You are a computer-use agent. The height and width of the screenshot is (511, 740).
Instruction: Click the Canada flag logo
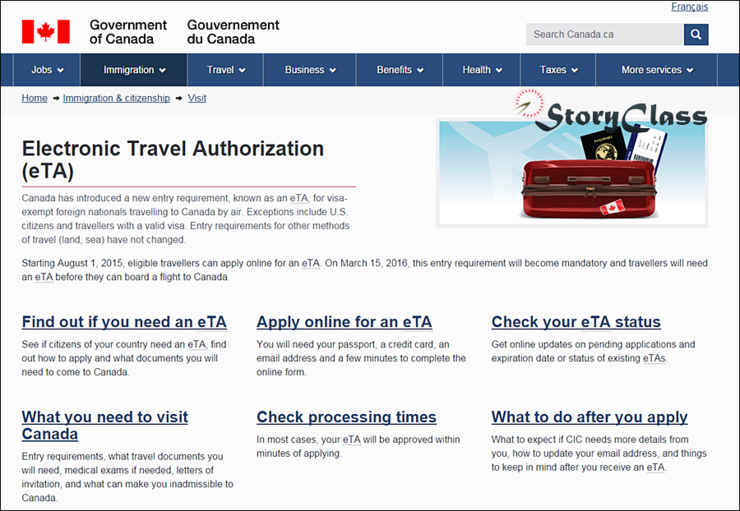click(46, 32)
